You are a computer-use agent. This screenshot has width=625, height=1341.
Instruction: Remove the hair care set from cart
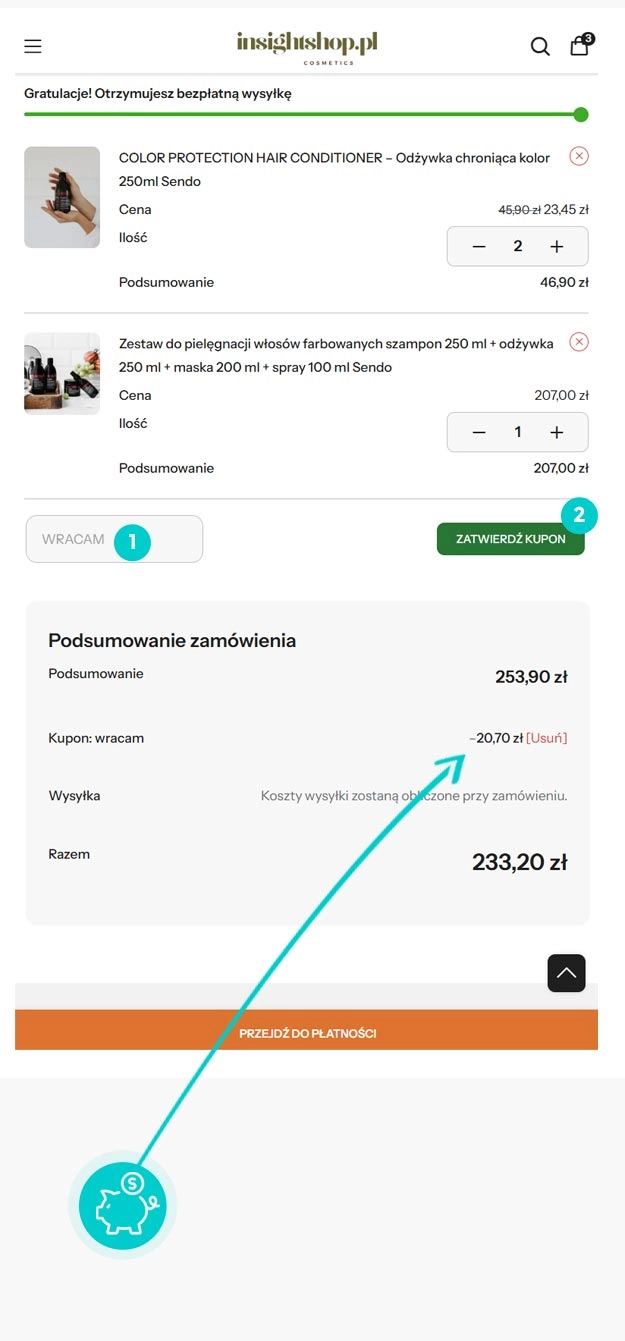tap(579, 342)
